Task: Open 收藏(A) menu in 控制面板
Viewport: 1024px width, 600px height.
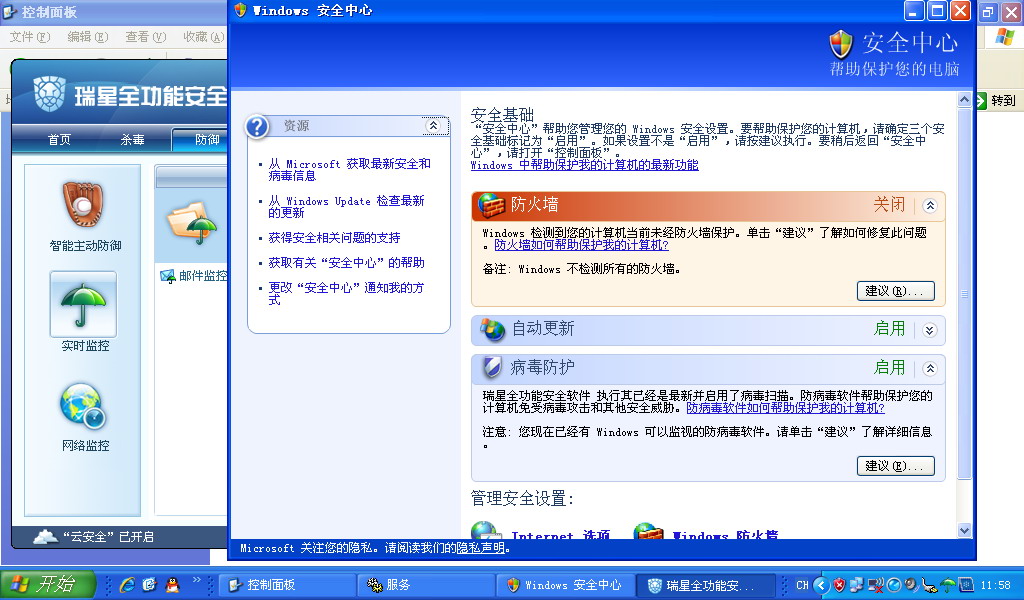Action: [x=204, y=37]
